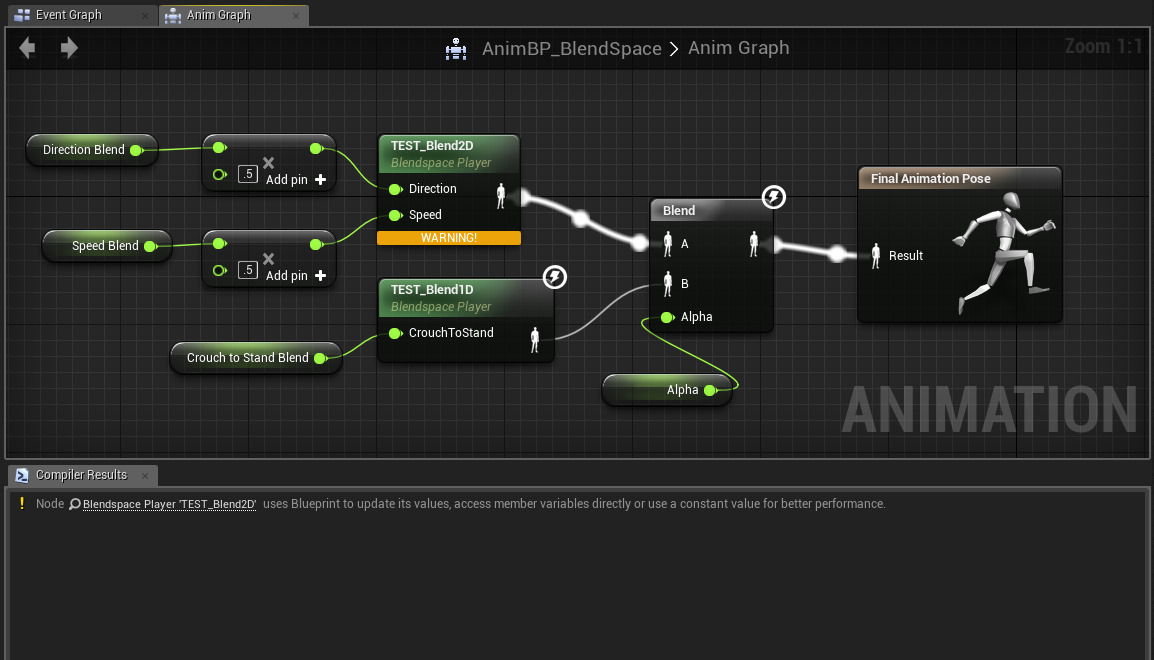This screenshot has height=660, width=1154.
Task: Click the top input pin of Speed multiply node
Action: 219,244
